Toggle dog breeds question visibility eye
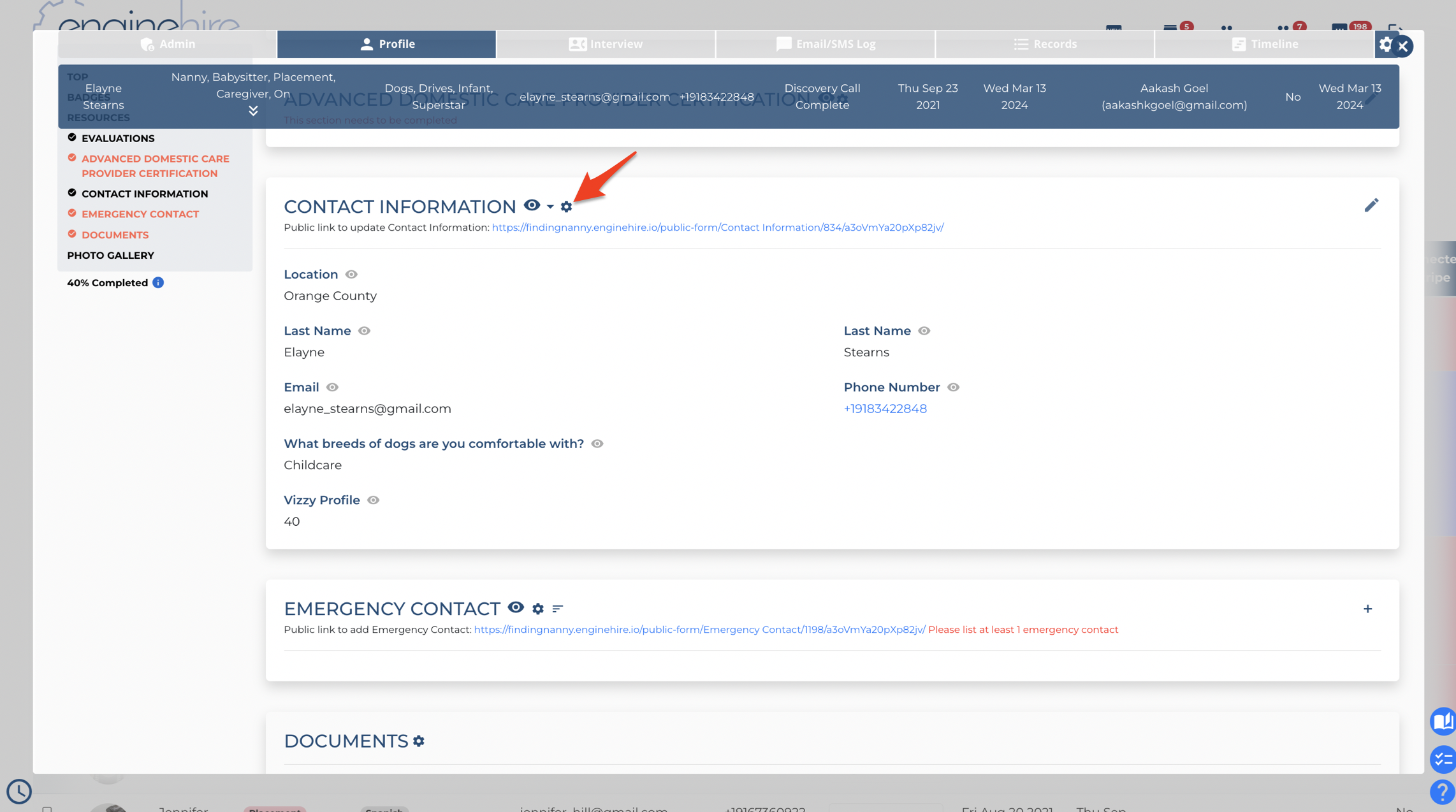This screenshot has height=812, width=1456. point(597,444)
